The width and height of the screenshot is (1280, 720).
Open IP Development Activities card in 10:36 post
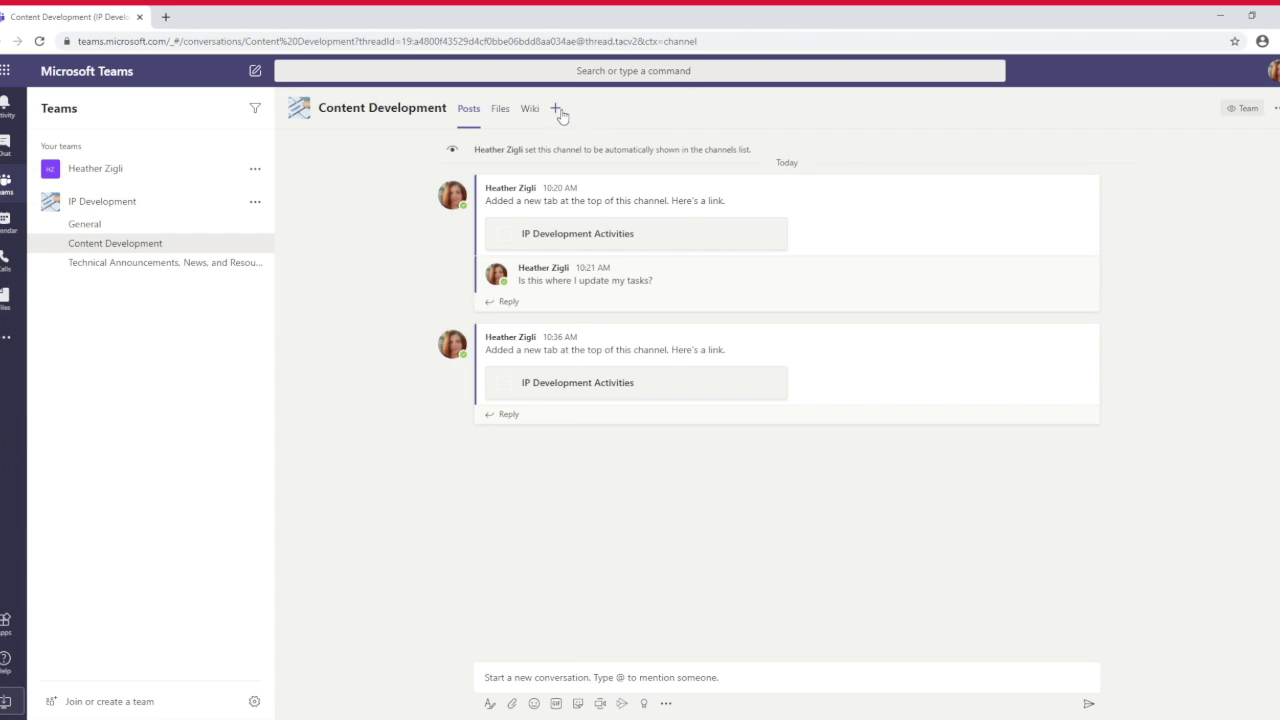[636, 383]
